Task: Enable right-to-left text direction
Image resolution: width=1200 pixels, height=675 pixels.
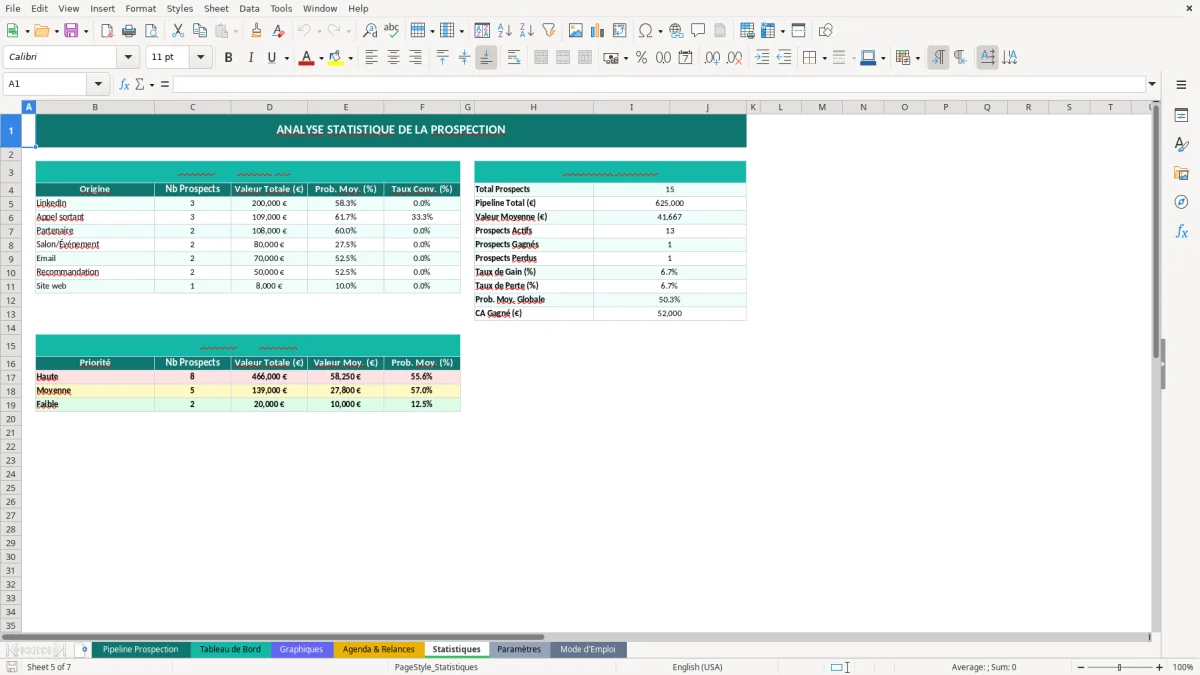Action: [960, 58]
